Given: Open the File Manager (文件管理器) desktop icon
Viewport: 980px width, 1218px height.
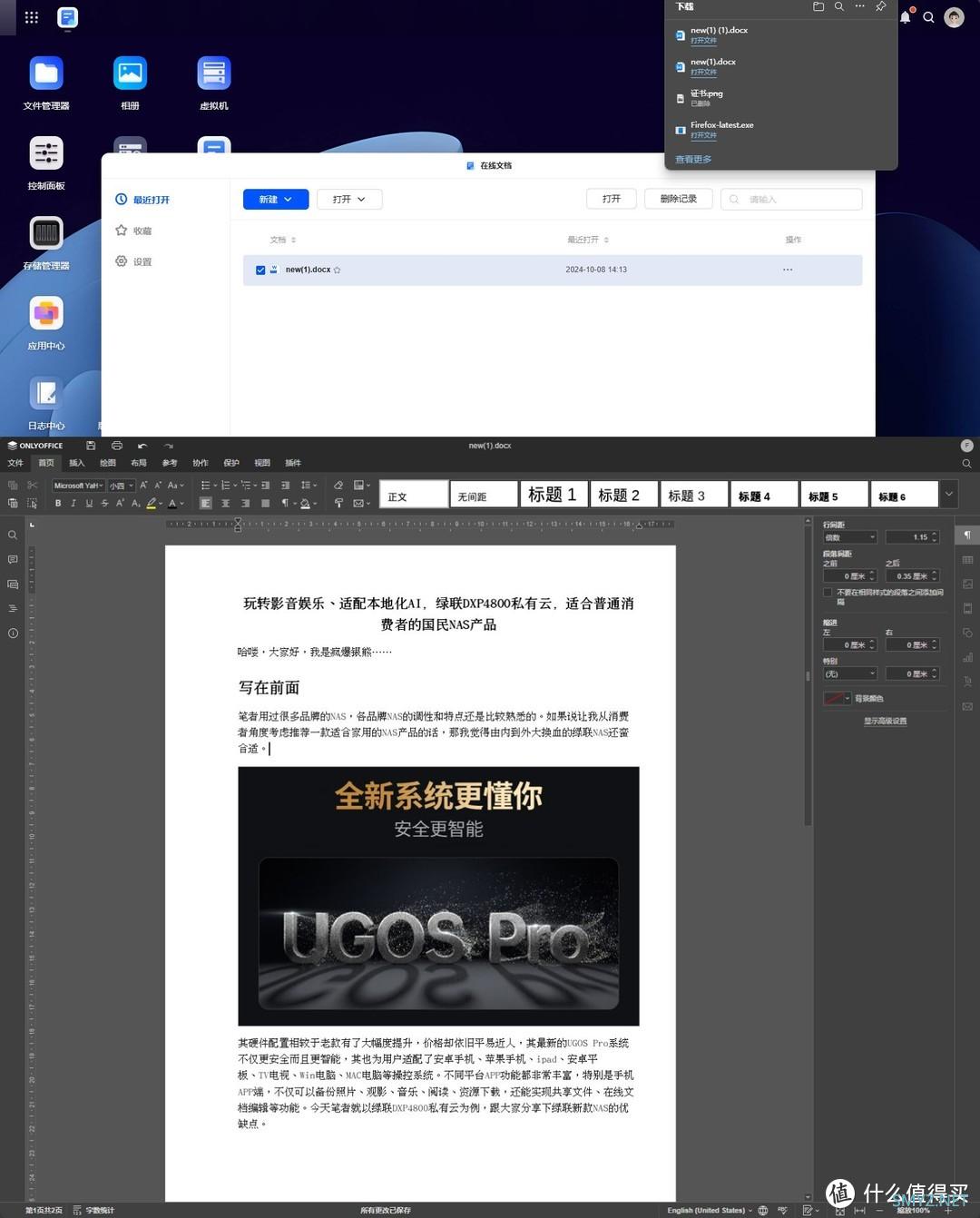Looking at the screenshot, I should 46,74.
